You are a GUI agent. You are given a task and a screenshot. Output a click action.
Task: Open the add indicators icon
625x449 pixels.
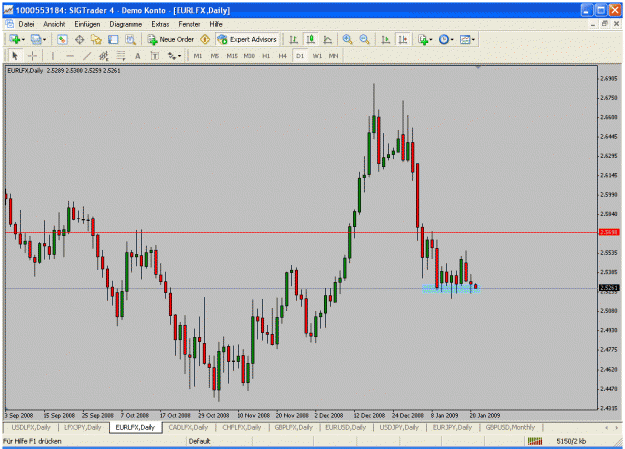tap(423, 39)
